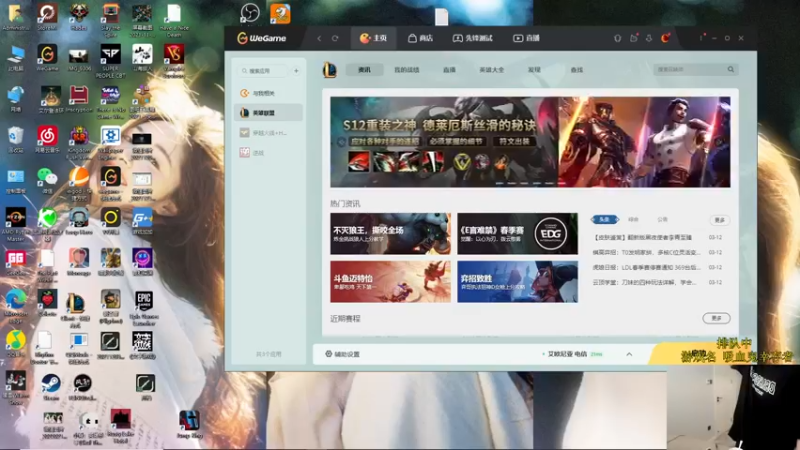This screenshot has height=450, width=800.
Task: Open the first news headline dated 03-12
Action: pos(643,238)
